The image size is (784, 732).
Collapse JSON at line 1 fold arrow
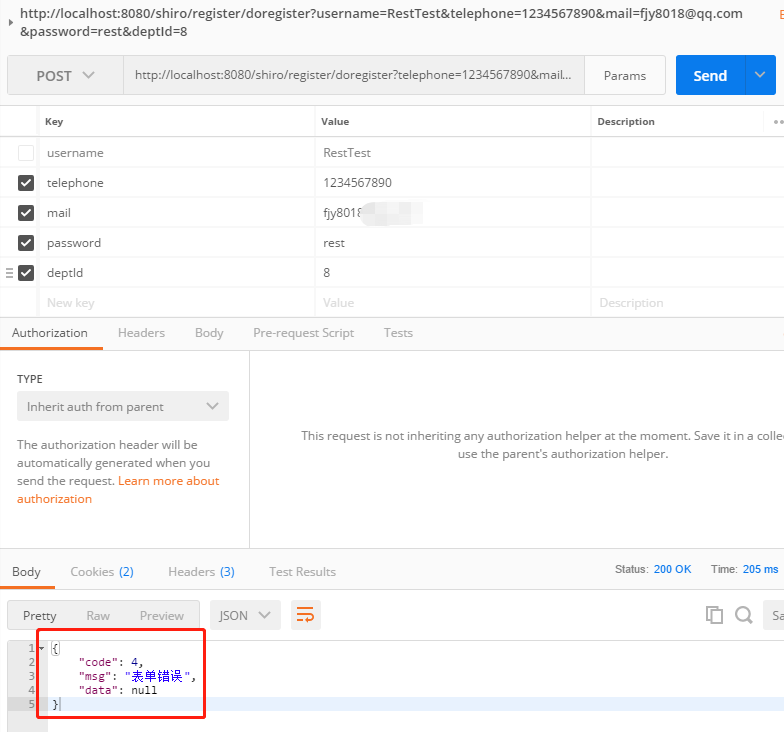pyautogui.click(x=41, y=648)
